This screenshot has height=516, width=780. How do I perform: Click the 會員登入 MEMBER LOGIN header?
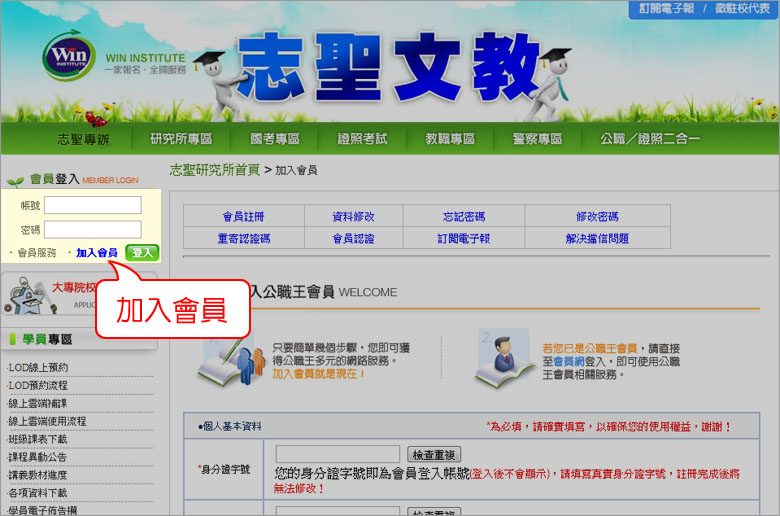pos(84,179)
